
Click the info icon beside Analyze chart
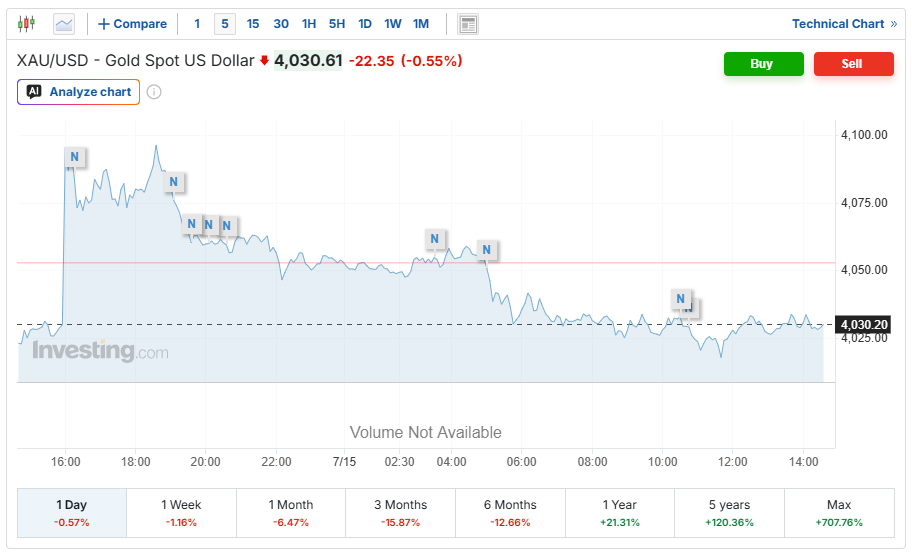click(x=154, y=92)
